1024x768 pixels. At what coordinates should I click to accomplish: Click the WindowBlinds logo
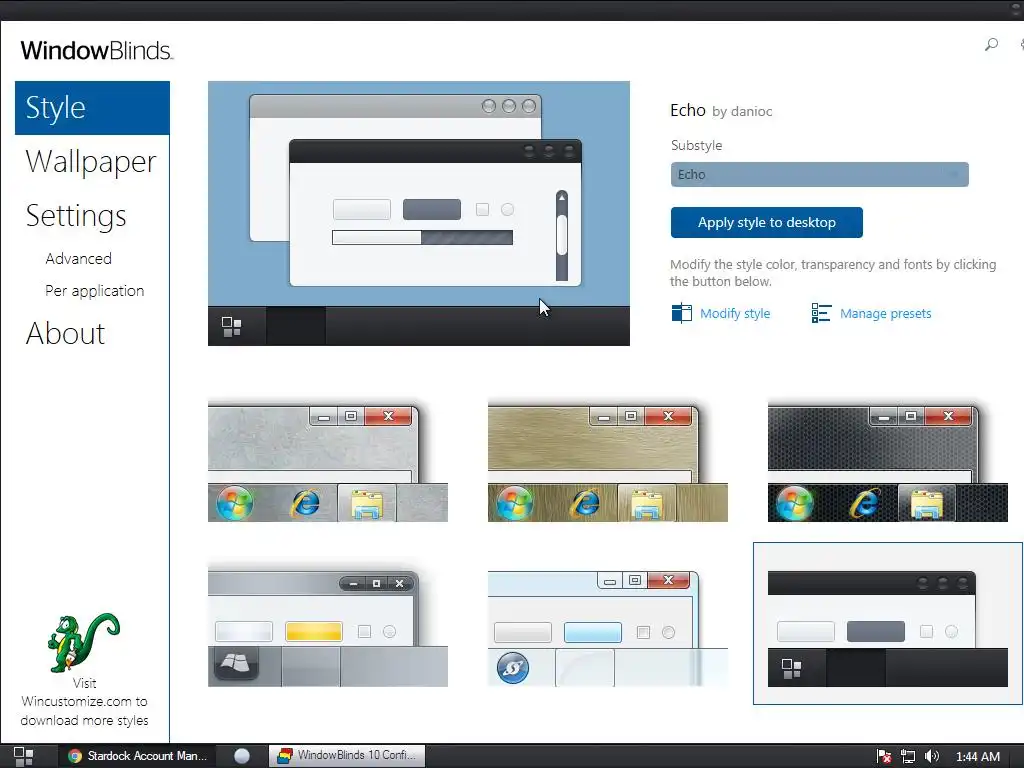(x=96, y=50)
